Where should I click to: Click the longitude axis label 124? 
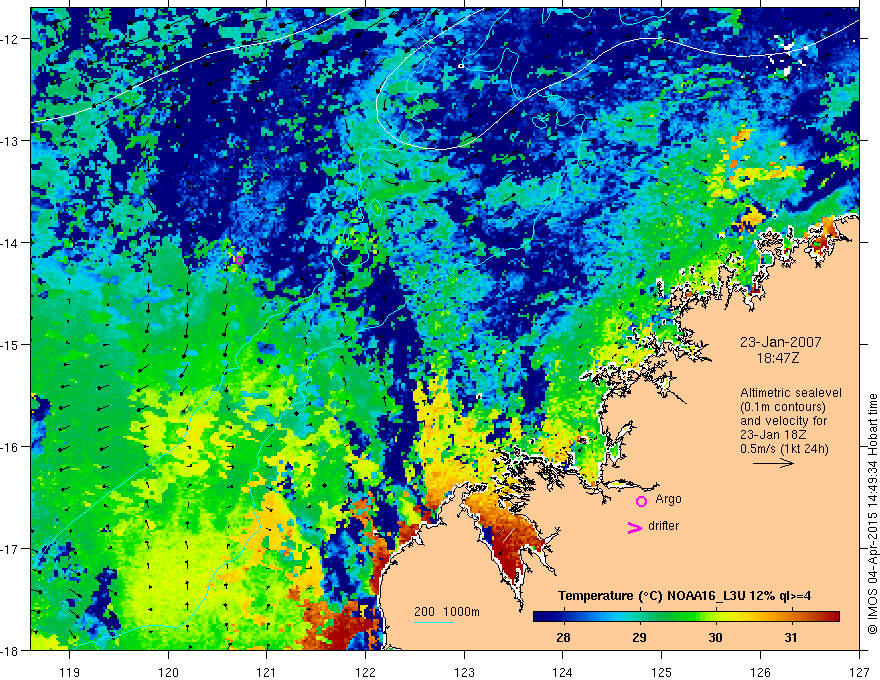563,672
